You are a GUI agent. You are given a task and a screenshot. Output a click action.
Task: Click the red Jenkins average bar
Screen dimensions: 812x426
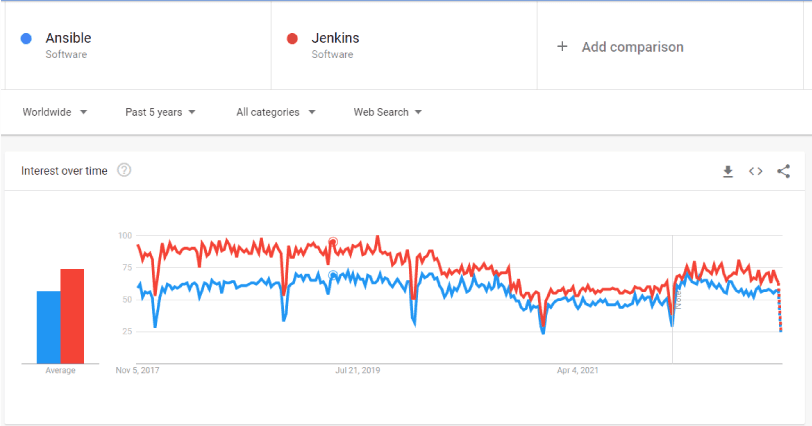point(72,316)
